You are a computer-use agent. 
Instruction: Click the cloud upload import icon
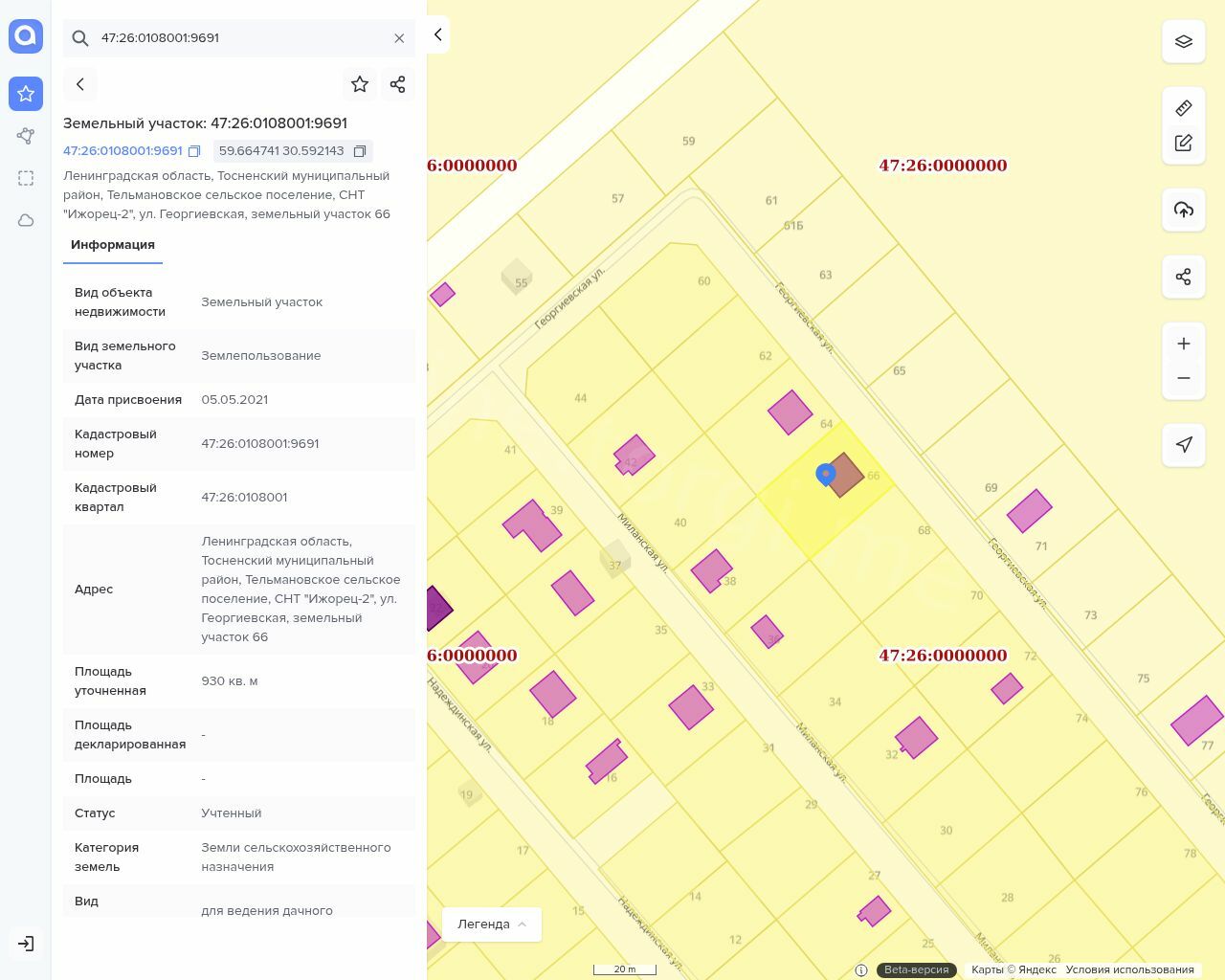pyautogui.click(x=1183, y=210)
